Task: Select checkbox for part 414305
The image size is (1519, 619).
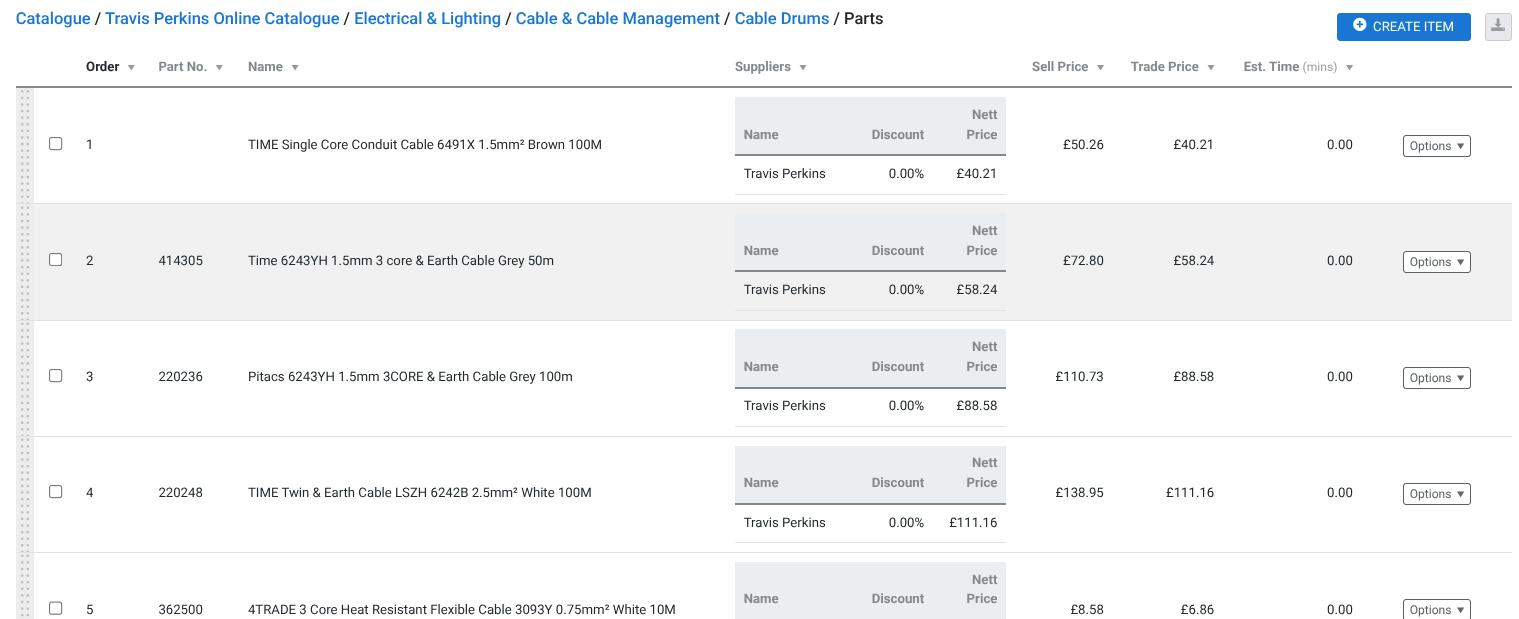Action: click(56, 260)
